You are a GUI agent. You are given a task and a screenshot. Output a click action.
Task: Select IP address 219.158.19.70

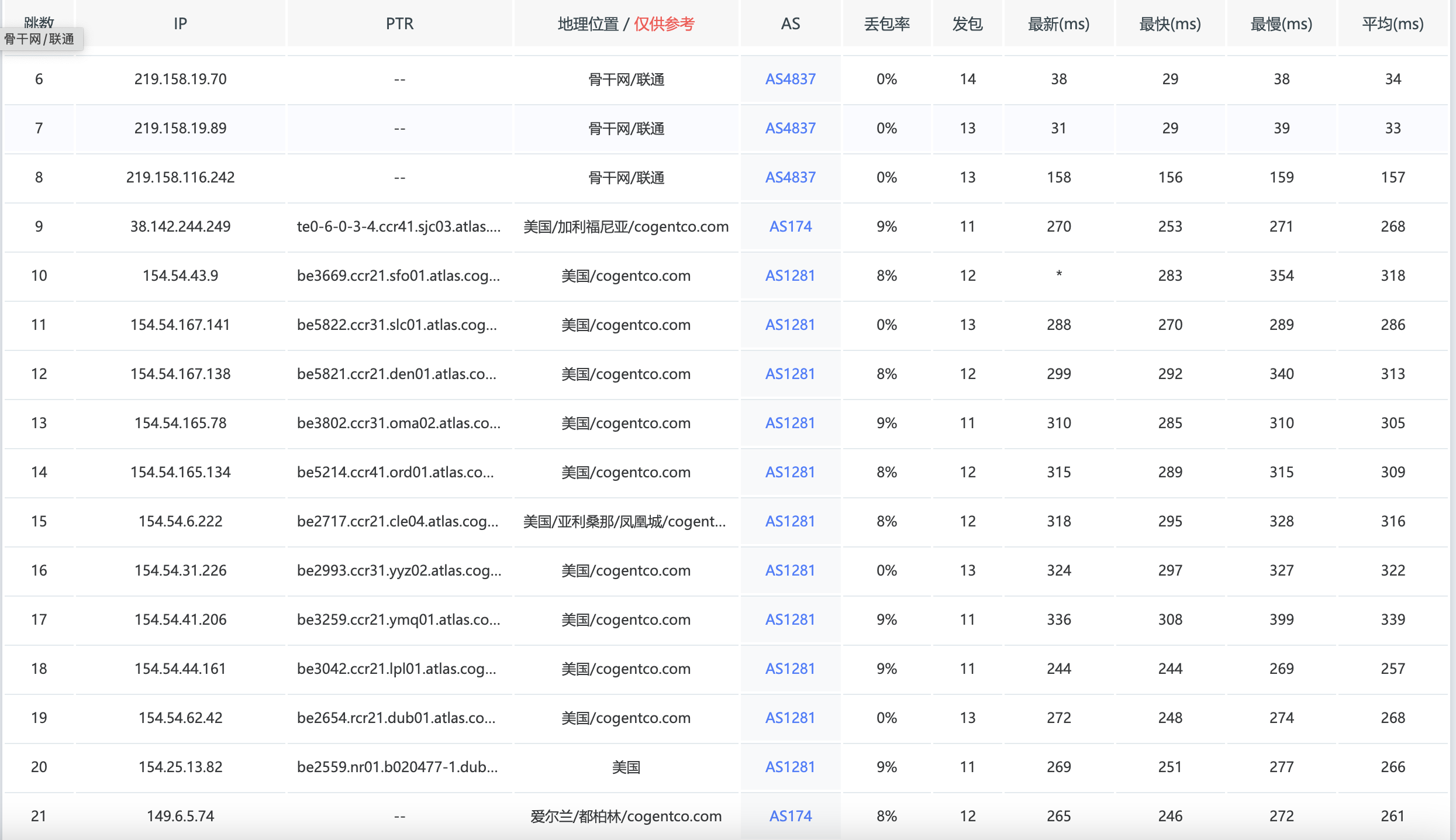(180, 79)
